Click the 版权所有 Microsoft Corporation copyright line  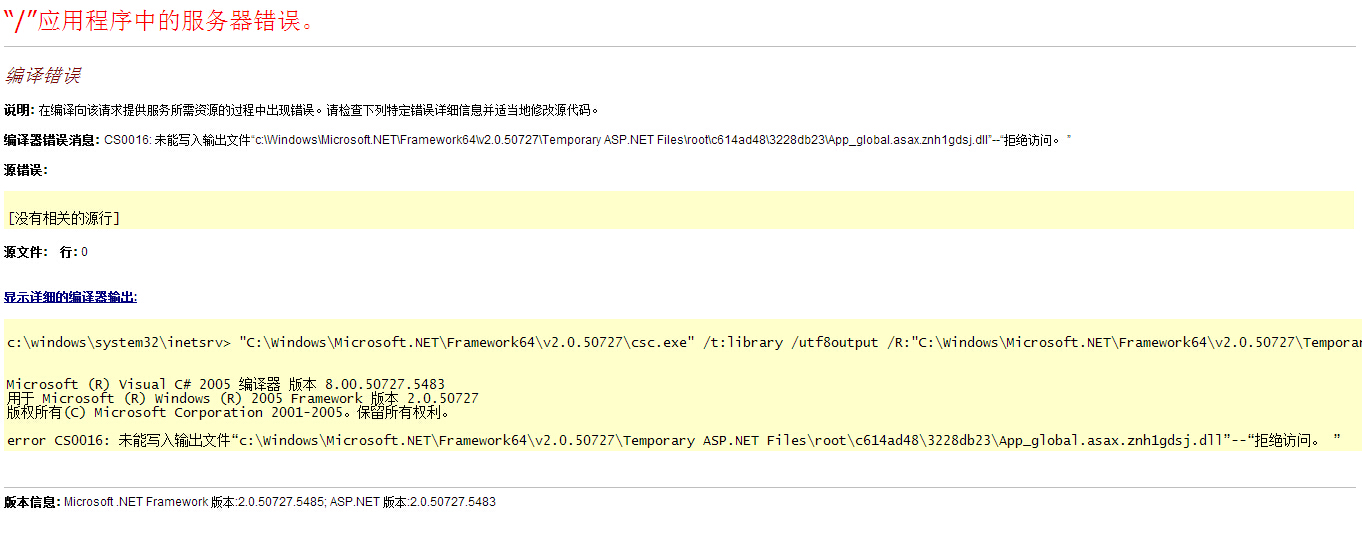click(228, 412)
